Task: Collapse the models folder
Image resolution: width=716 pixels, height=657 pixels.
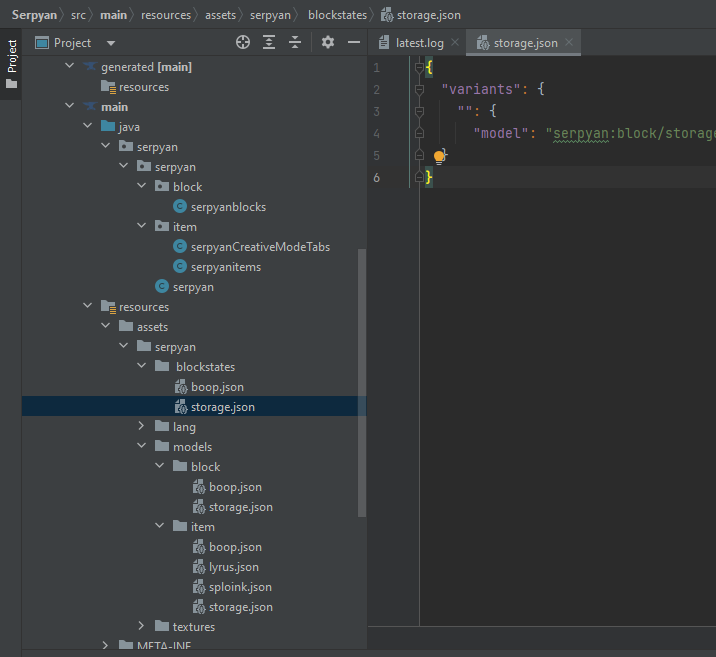Action: [142, 446]
